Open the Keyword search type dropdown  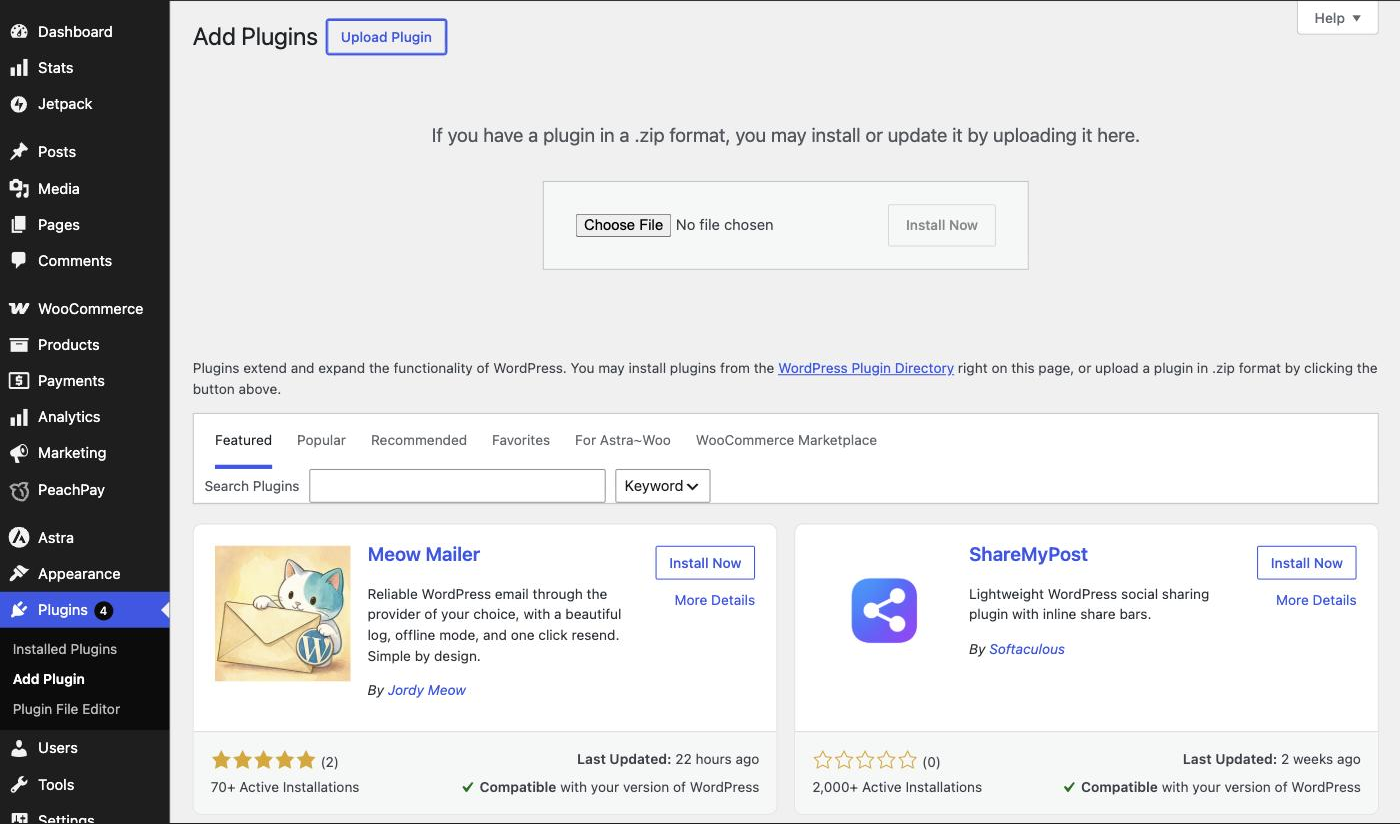(x=662, y=486)
